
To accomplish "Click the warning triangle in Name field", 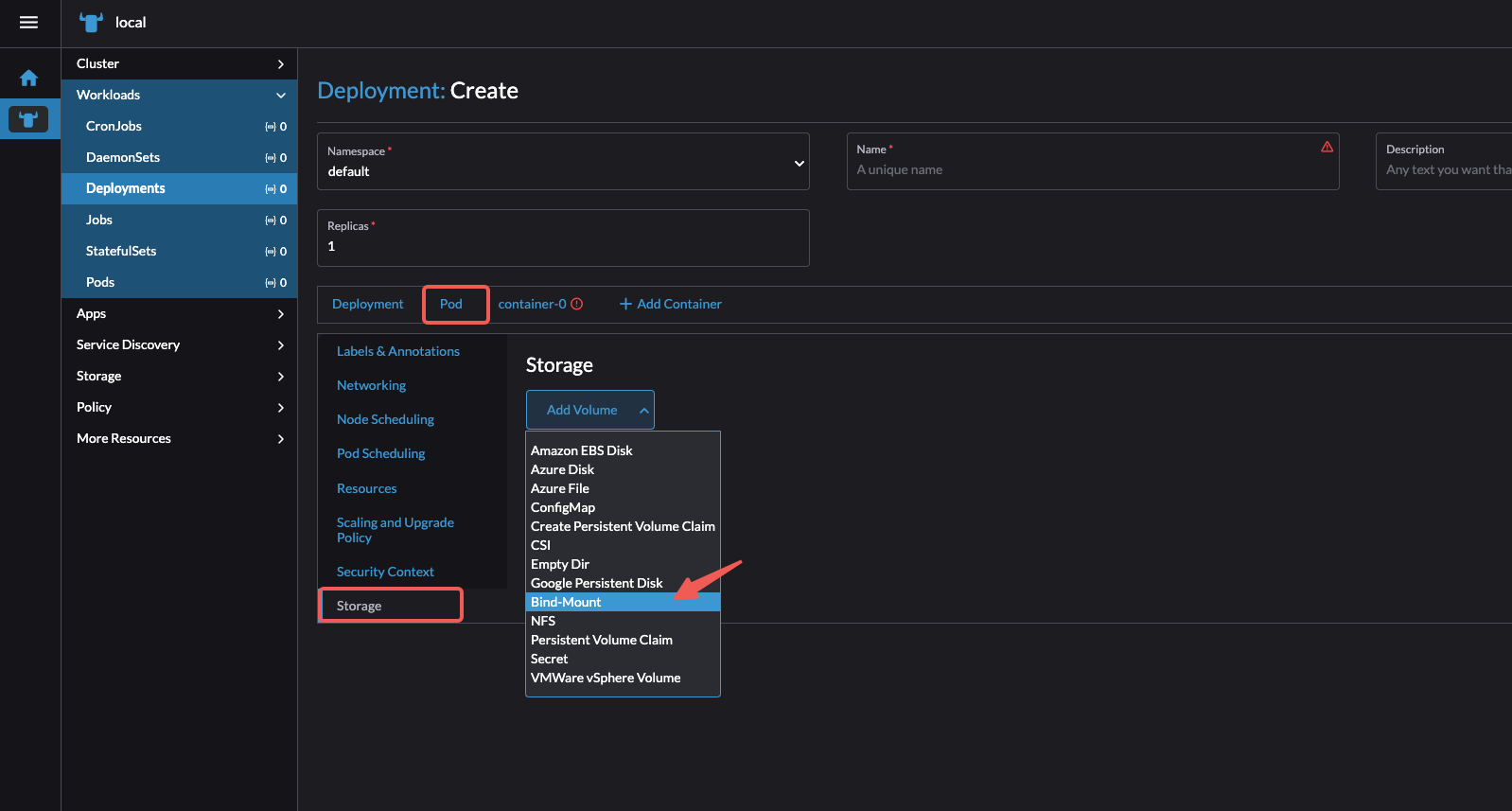I will [x=1327, y=147].
